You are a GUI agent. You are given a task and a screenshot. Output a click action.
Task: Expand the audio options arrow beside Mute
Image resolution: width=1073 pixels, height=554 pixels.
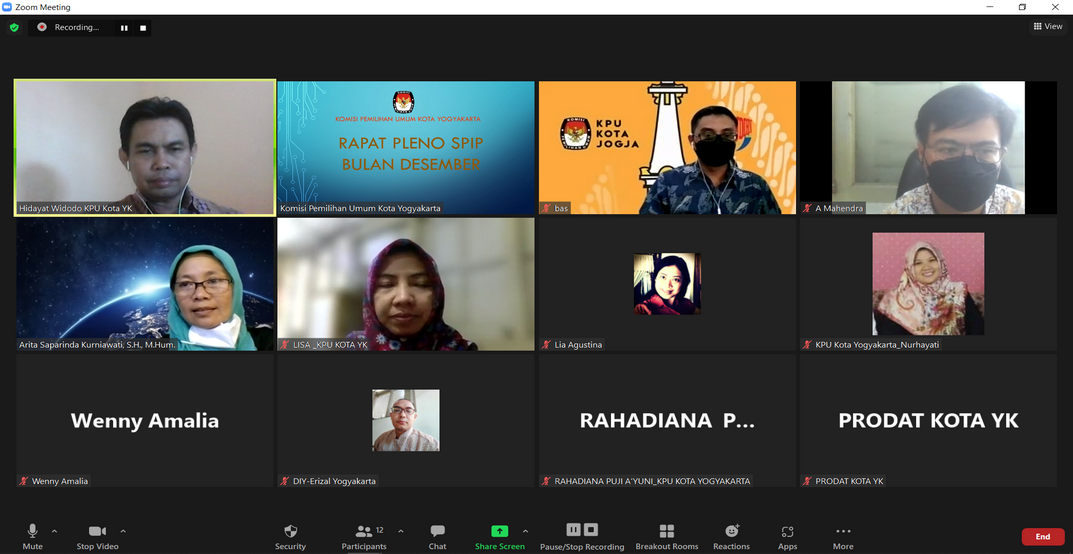click(x=54, y=531)
